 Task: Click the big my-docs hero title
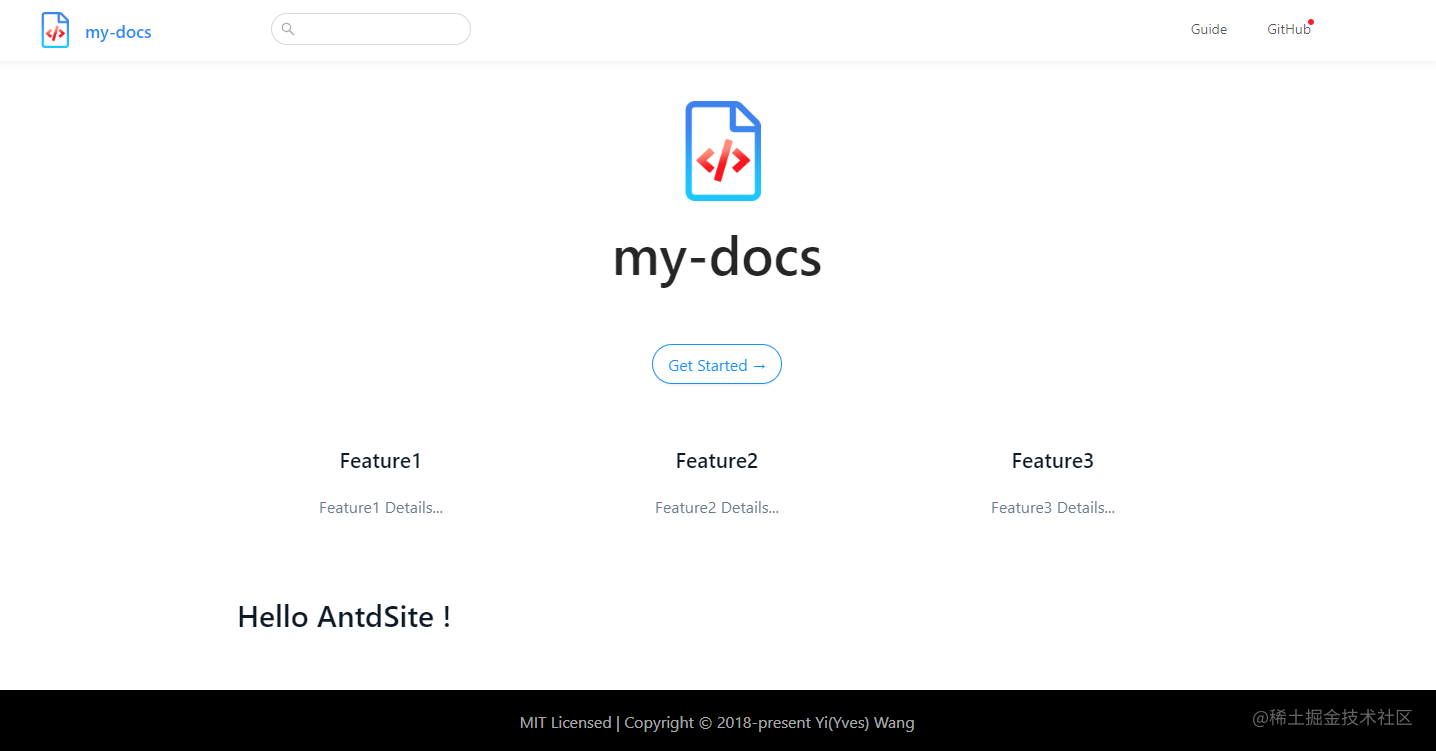click(716, 257)
